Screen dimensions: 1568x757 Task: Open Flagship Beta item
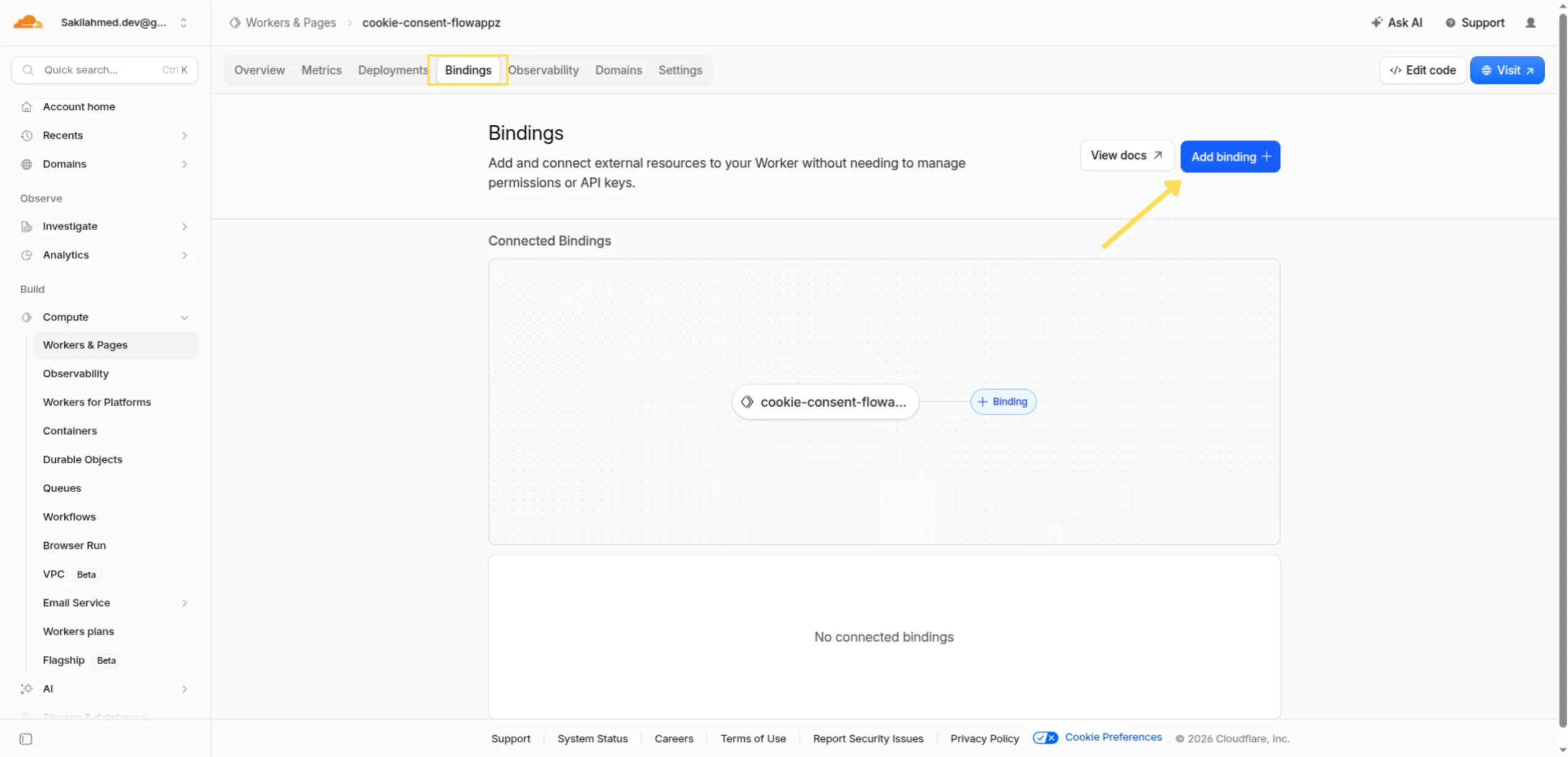click(x=80, y=660)
